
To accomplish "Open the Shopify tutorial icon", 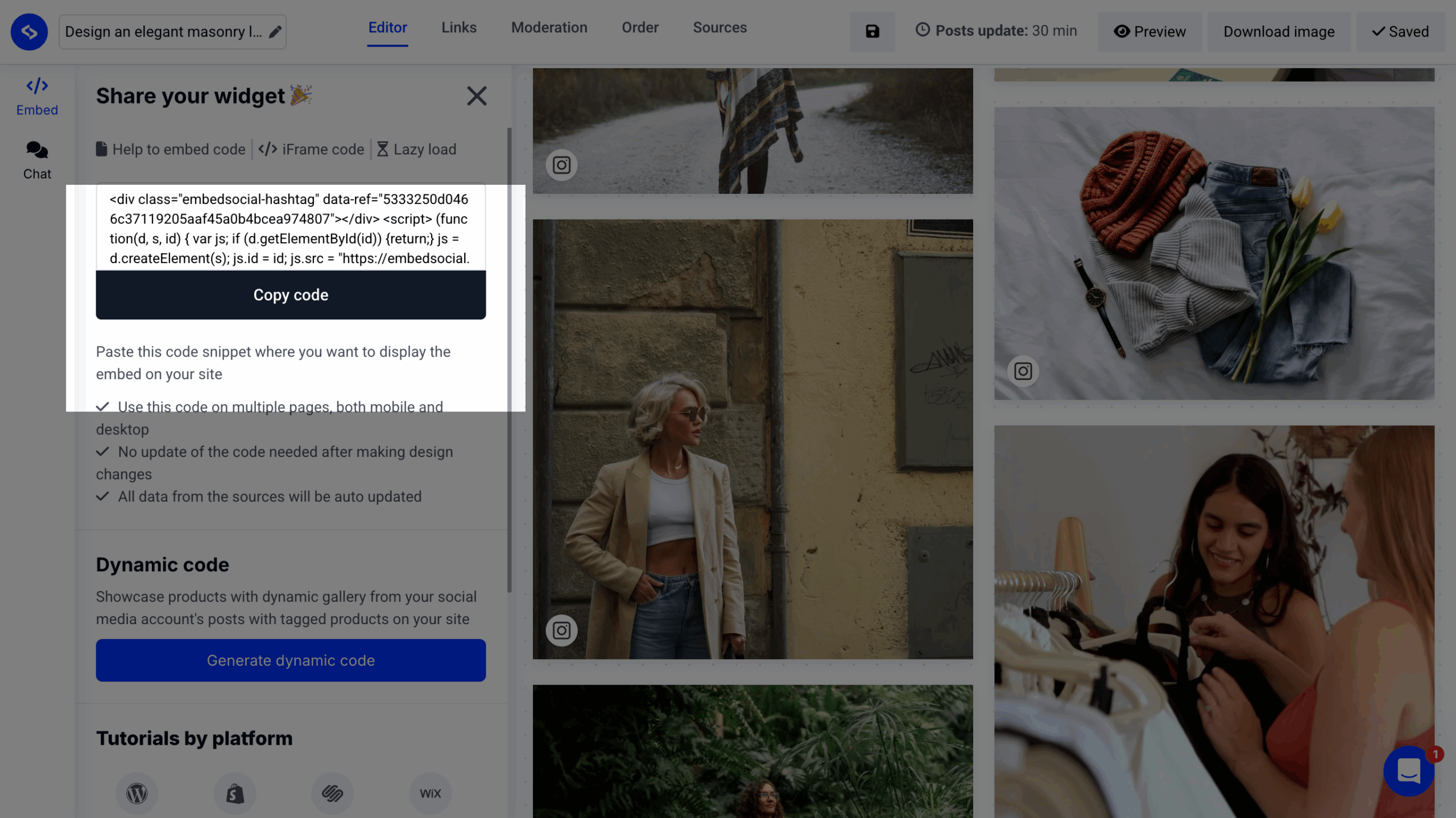I will (x=235, y=792).
